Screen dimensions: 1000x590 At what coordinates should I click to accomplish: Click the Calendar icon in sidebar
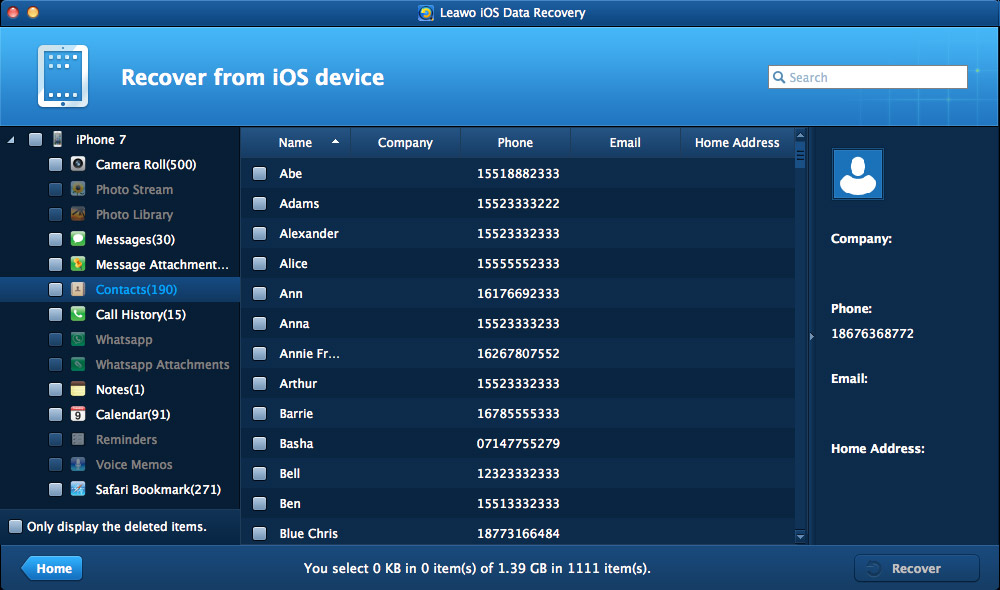click(78, 415)
